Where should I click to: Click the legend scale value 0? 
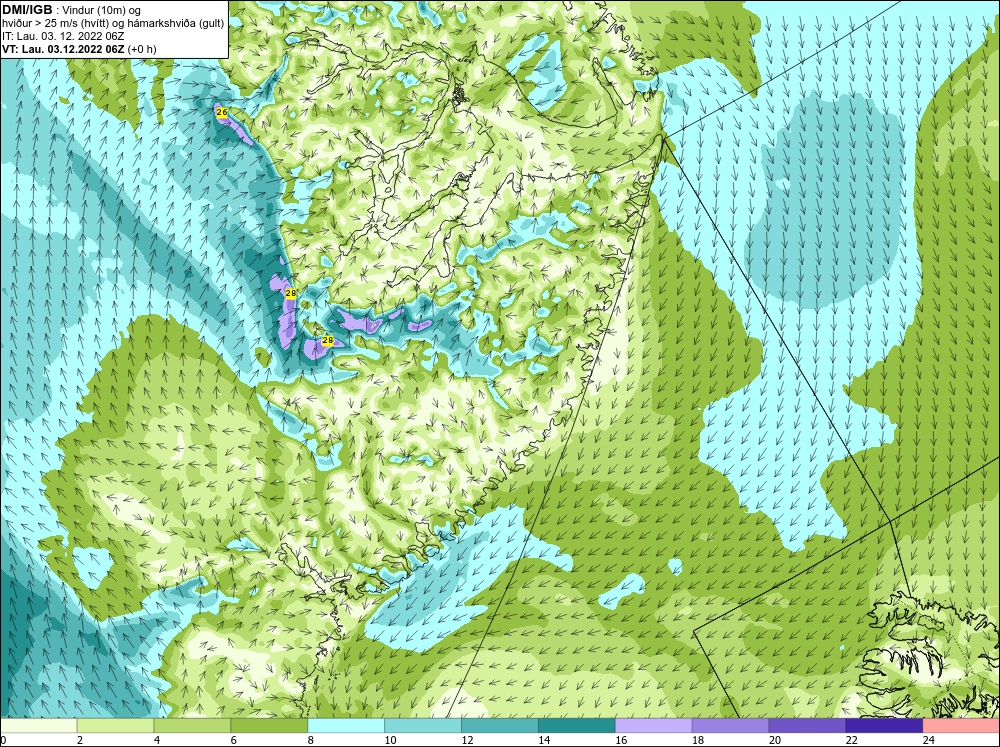(x=3, y=740)
